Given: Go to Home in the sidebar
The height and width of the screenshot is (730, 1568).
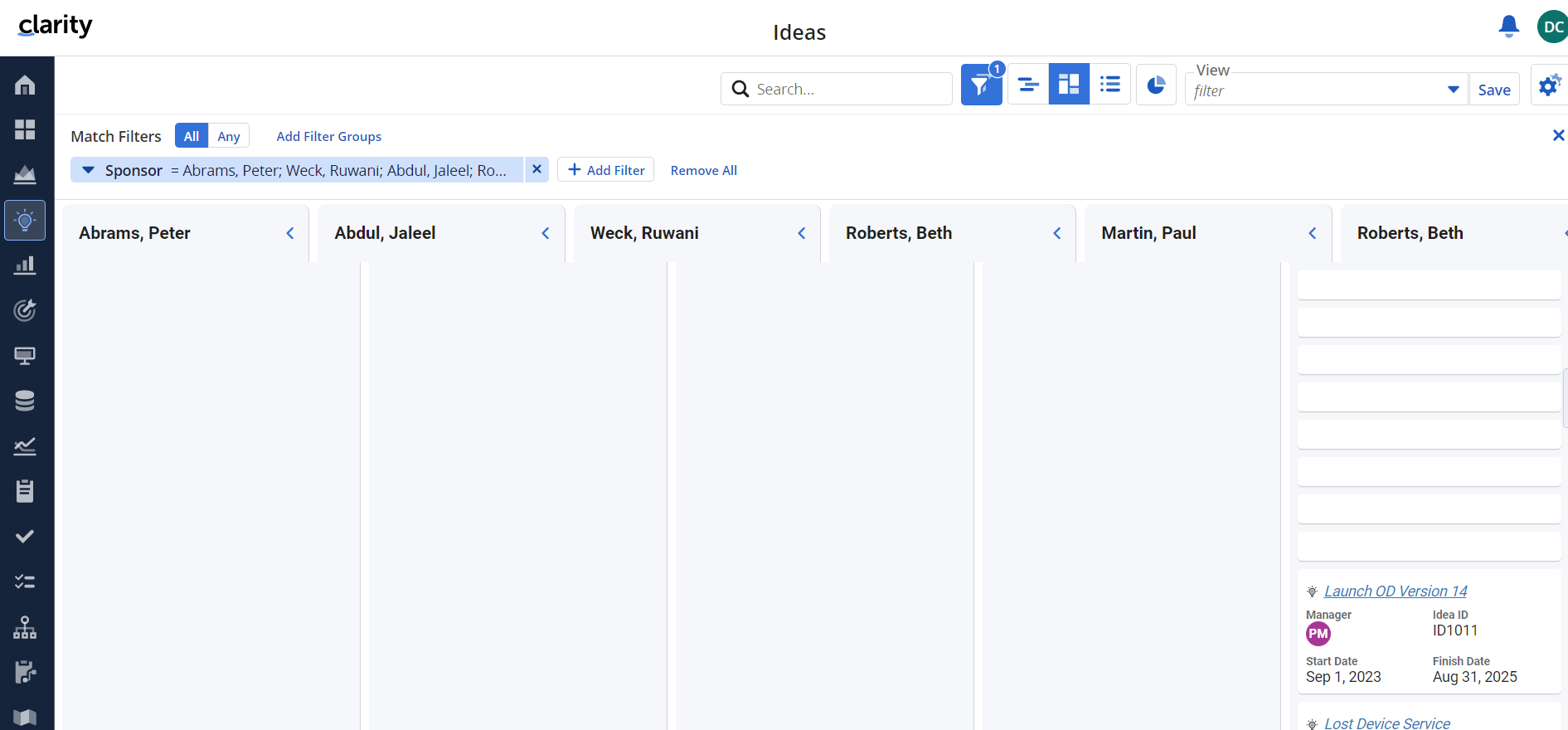Looking at the screenshot, I should (x=25, y=85).
